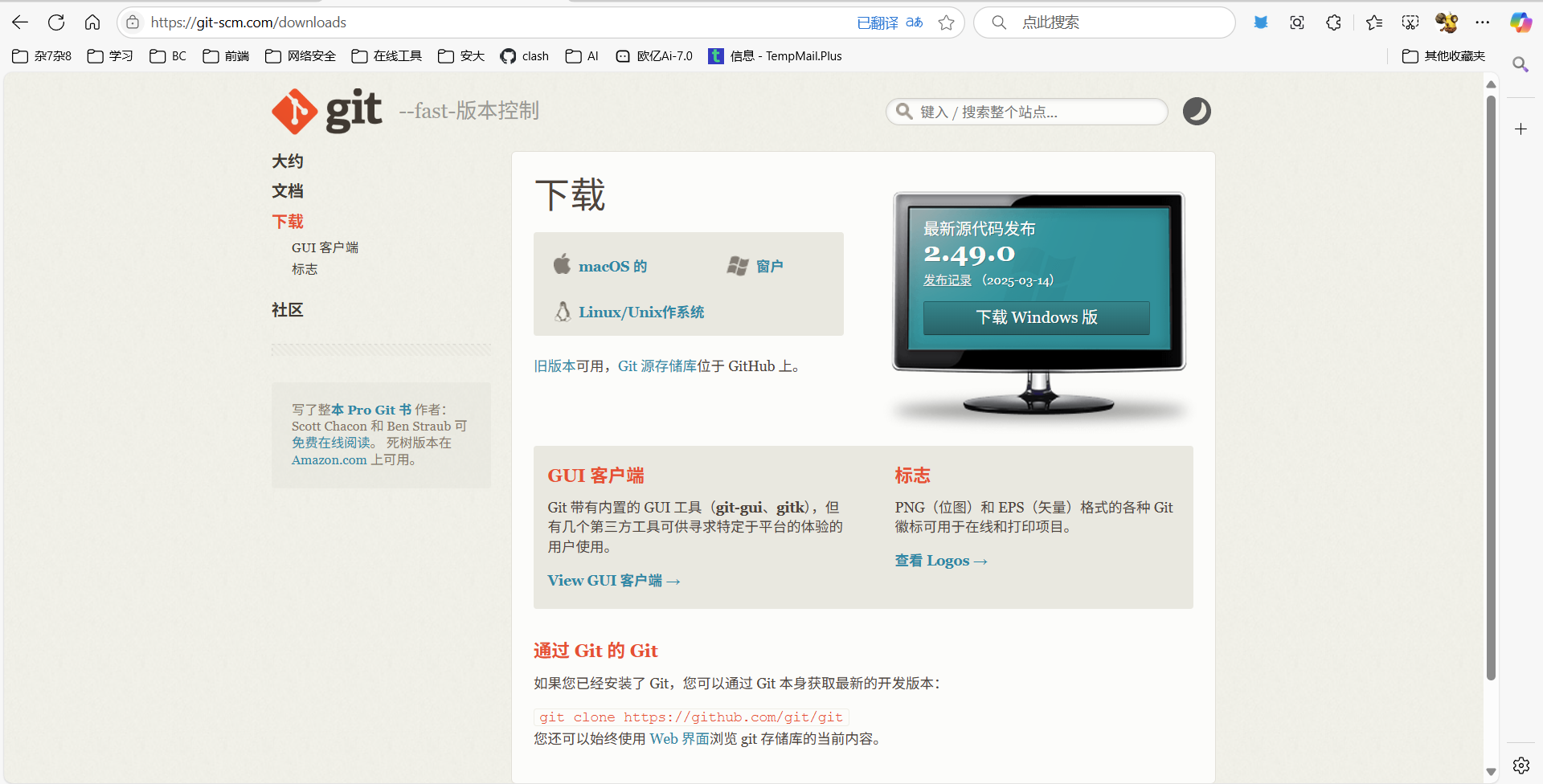The image size is (1543, 784).
Task: Toggle dark mode on git site
Action: coord(1197,111)
